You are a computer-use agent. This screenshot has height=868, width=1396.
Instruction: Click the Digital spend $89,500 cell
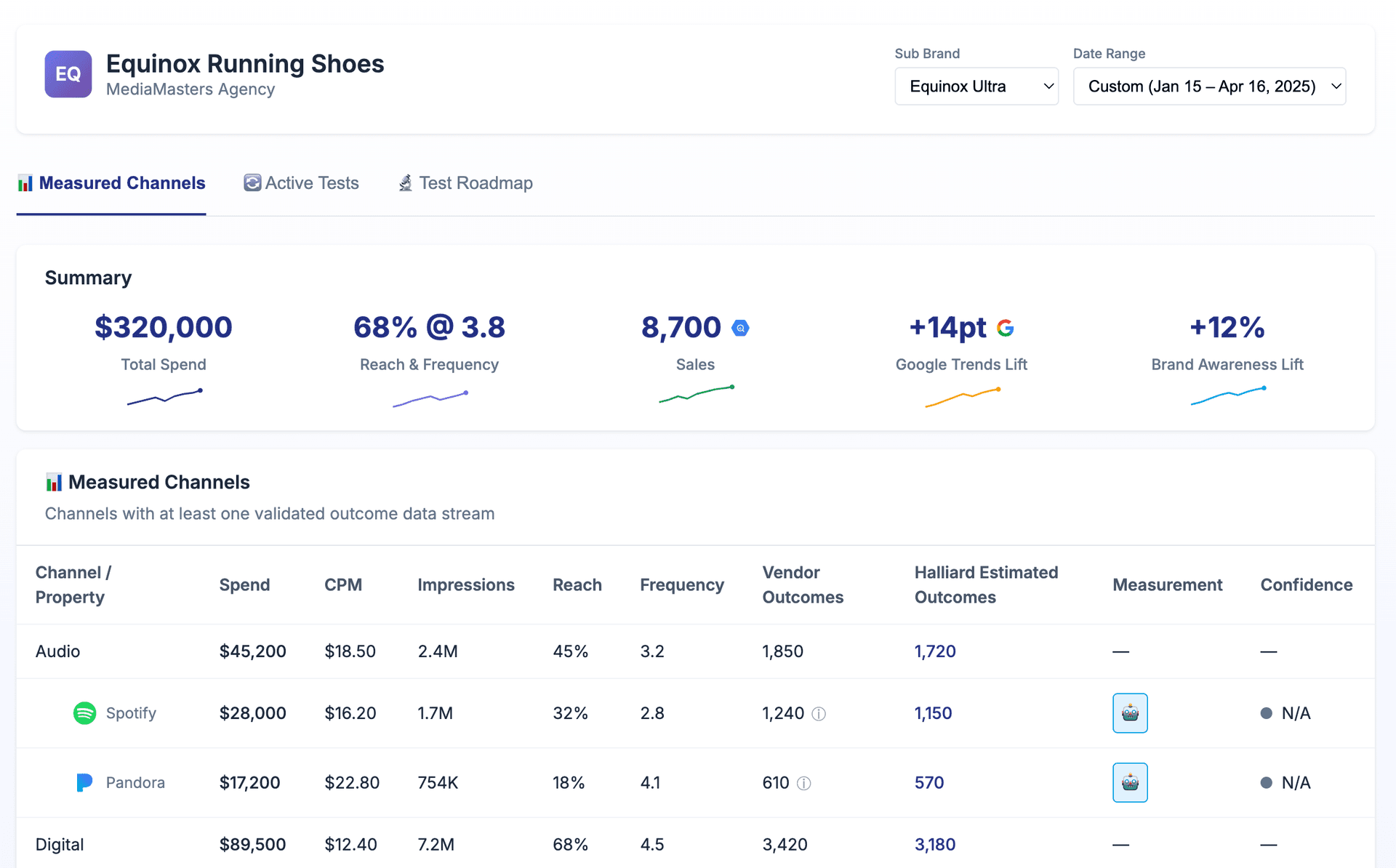(253, 845)
